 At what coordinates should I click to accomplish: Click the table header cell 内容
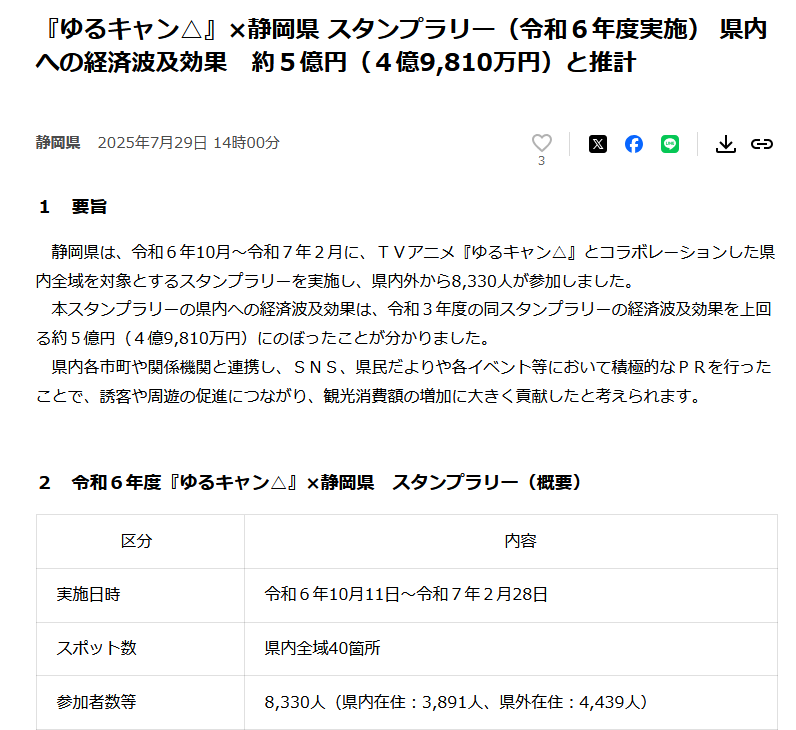point(511,541)
